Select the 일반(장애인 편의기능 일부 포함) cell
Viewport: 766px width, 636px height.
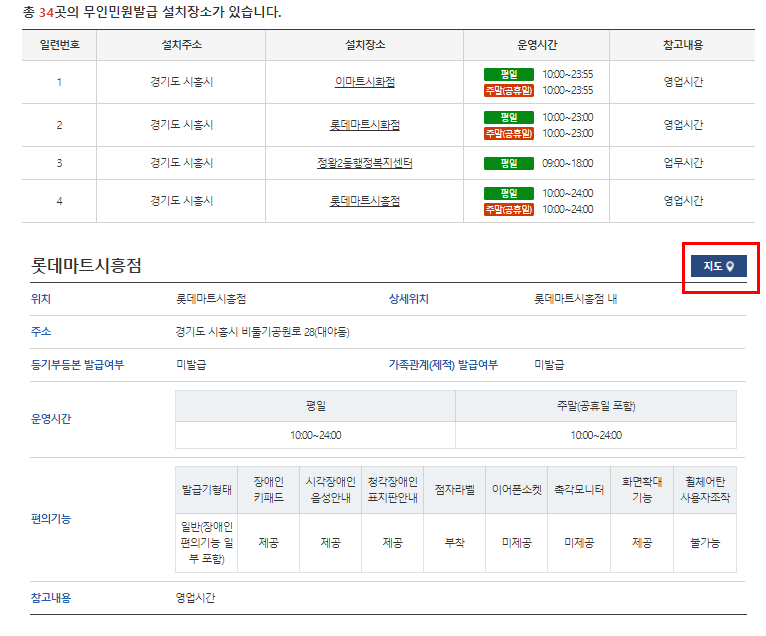(x=207, y=543)
